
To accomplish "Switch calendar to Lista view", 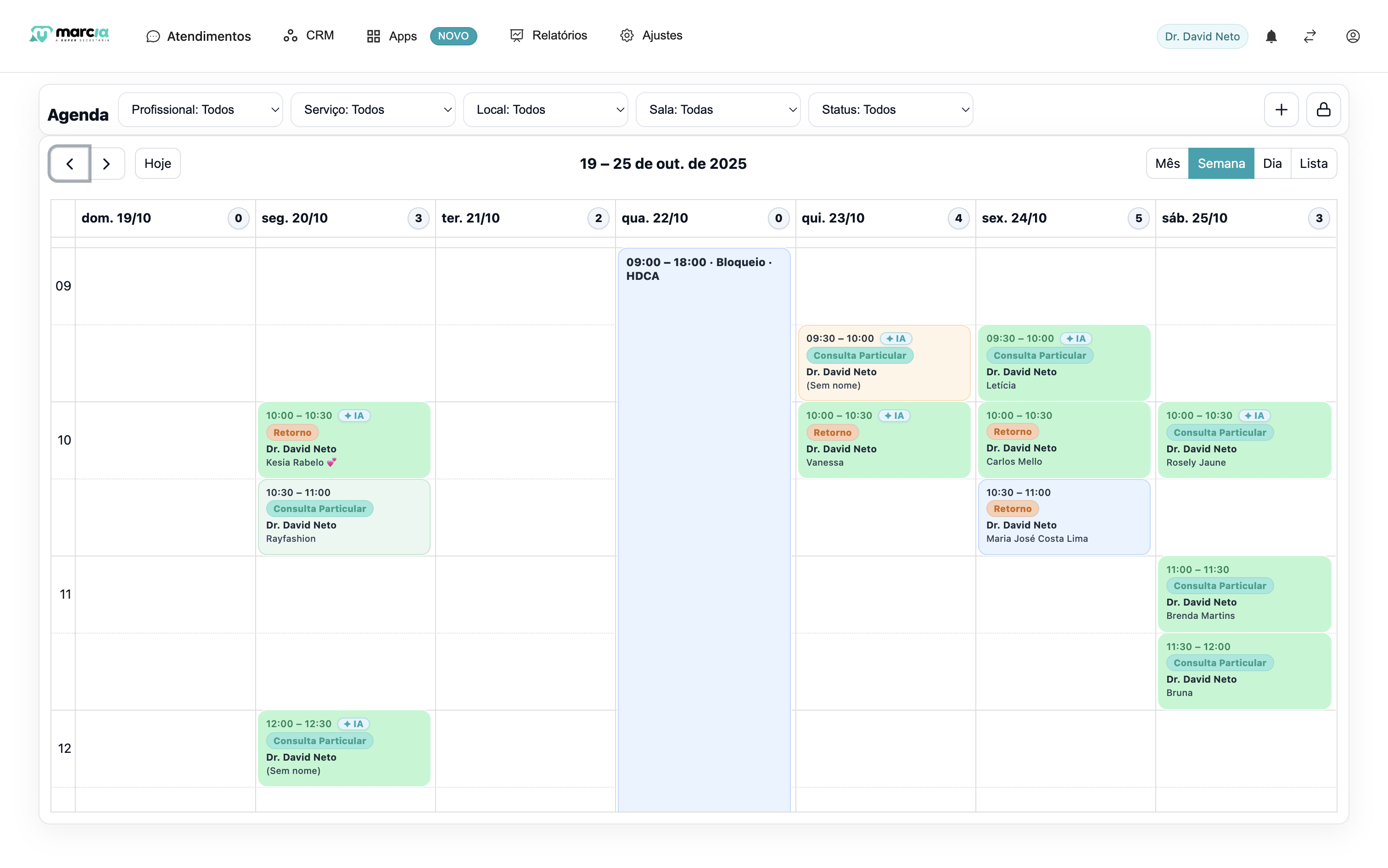I will pyautogui.click(x=1313, y=164).
